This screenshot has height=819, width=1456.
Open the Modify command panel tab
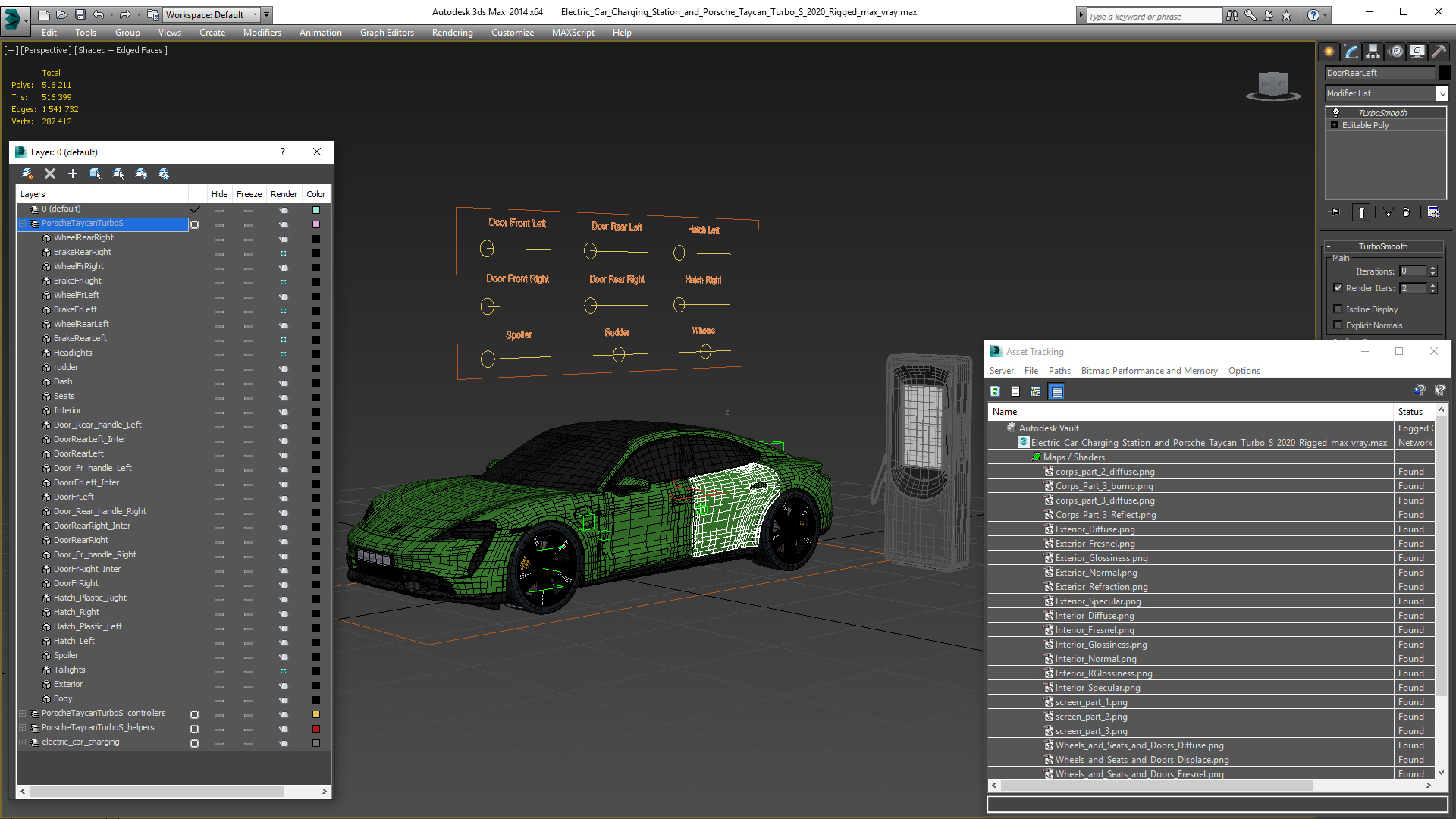pos(1351,52)
